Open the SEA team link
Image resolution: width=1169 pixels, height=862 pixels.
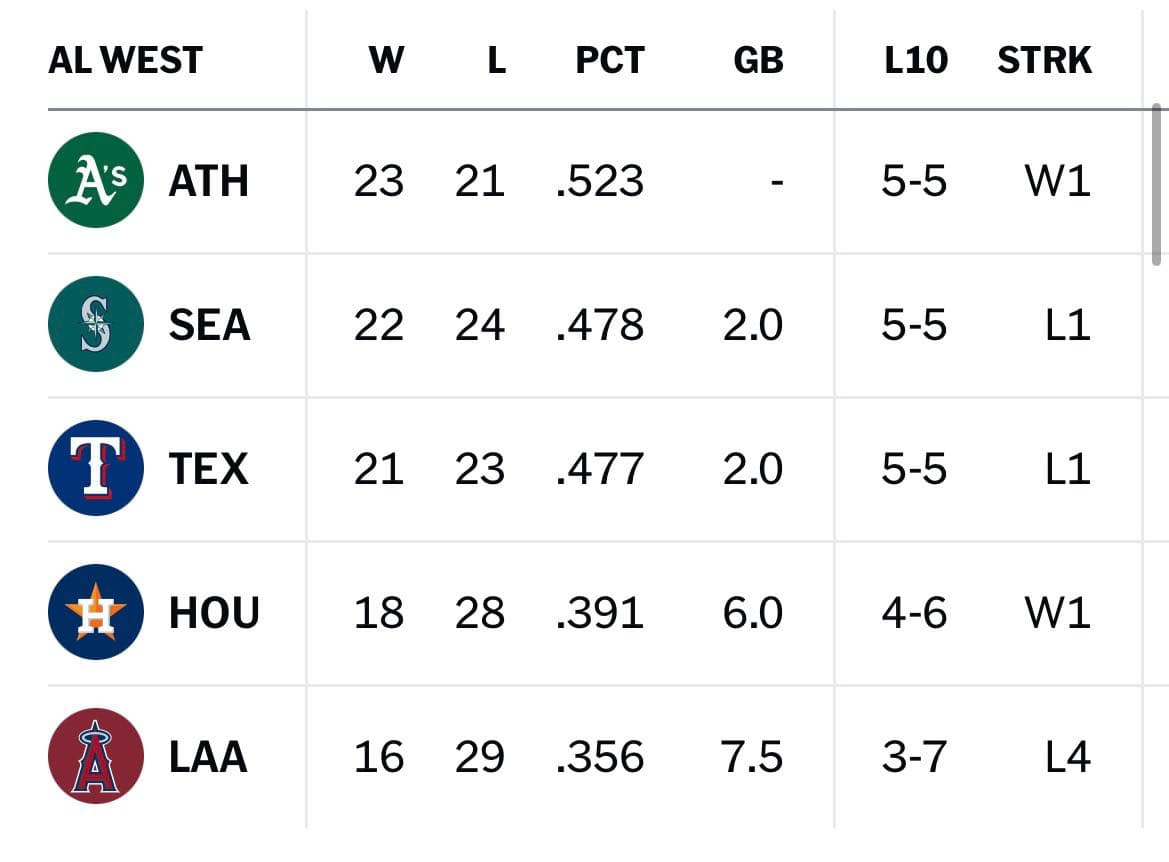tap(209, 325)
